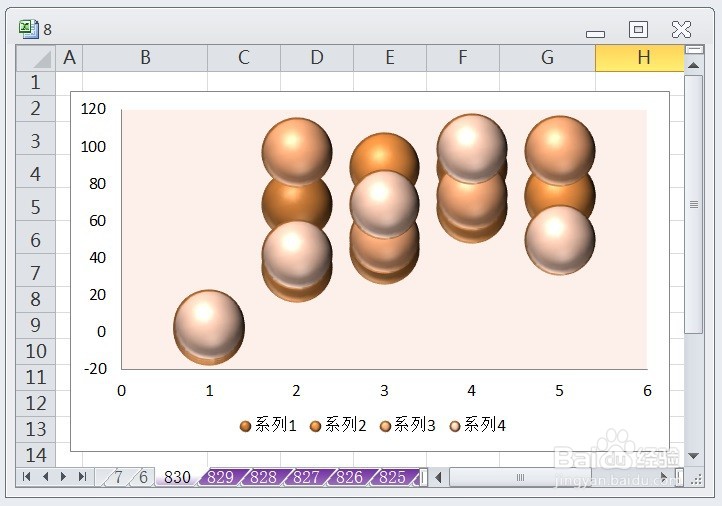Go to last sheet navigation arrow

(x=82, y=477)
